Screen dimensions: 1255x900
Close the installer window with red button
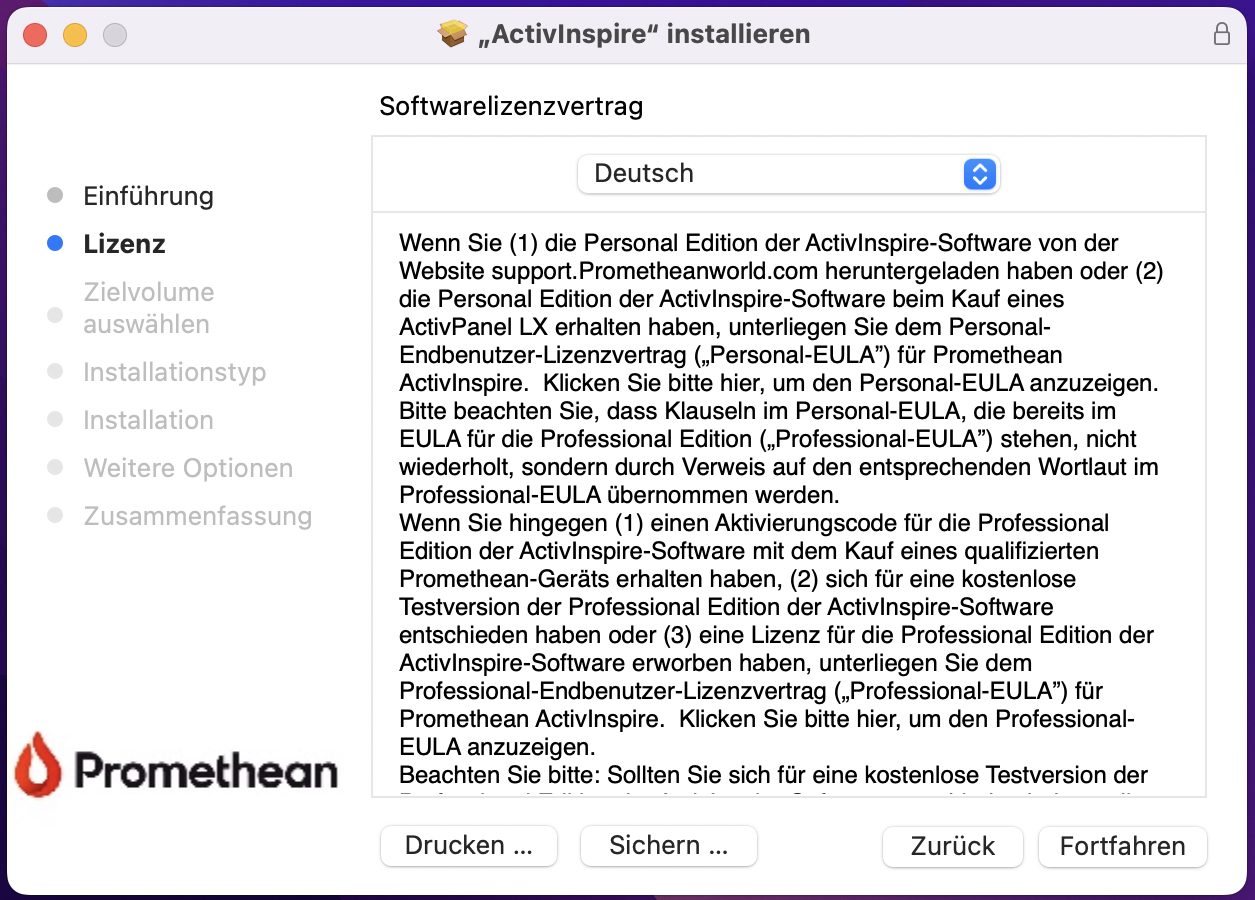[x=35, y=35]
